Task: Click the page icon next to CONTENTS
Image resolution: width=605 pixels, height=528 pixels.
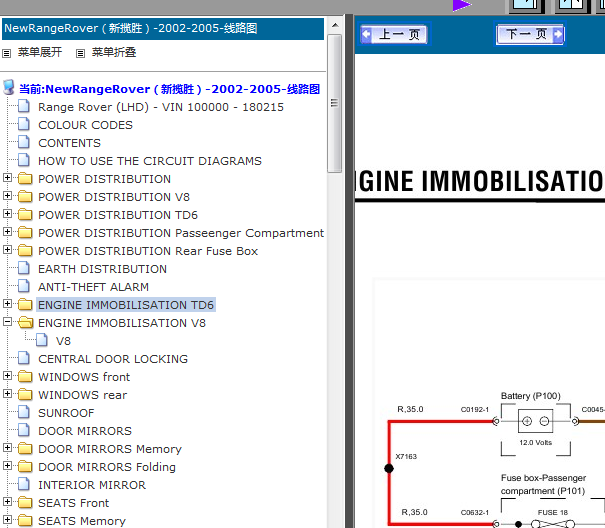Action: point(24,142)
